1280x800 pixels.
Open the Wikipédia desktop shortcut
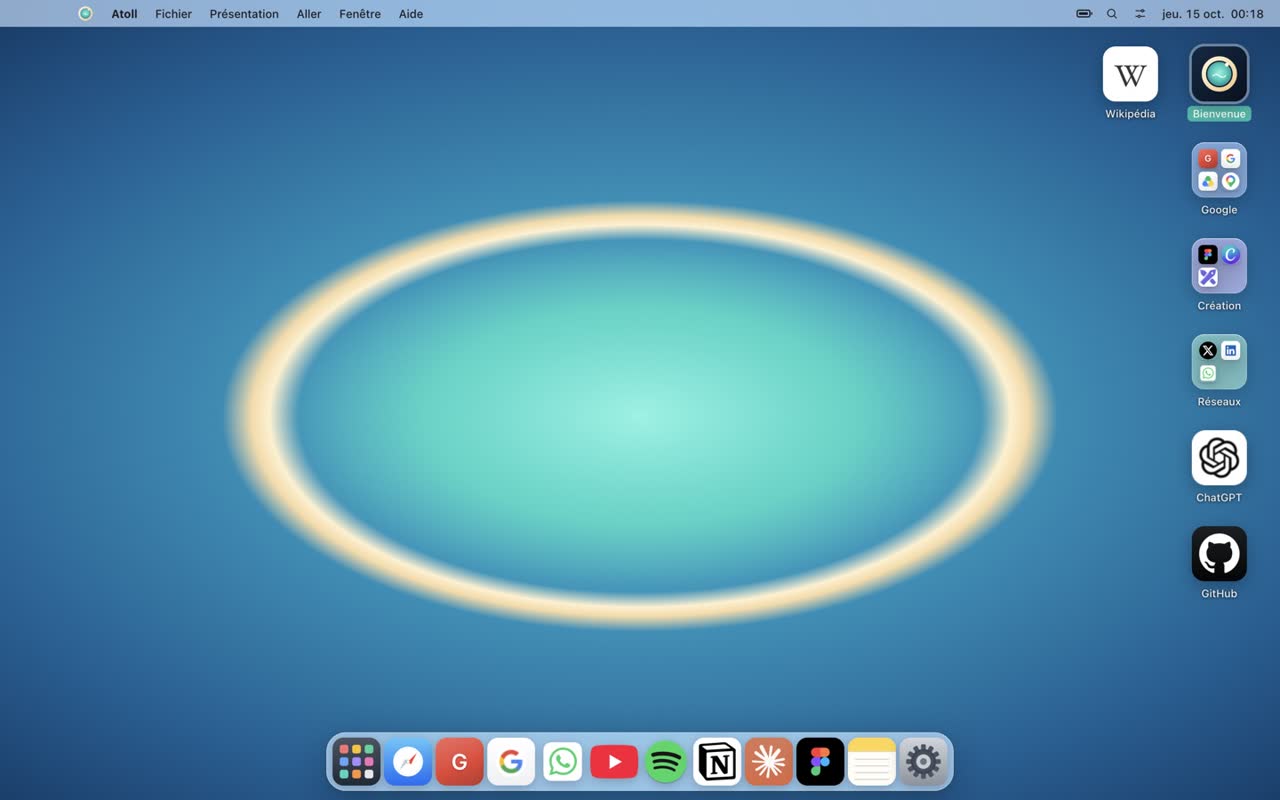pyautogui.click(x=1130, y=74)
